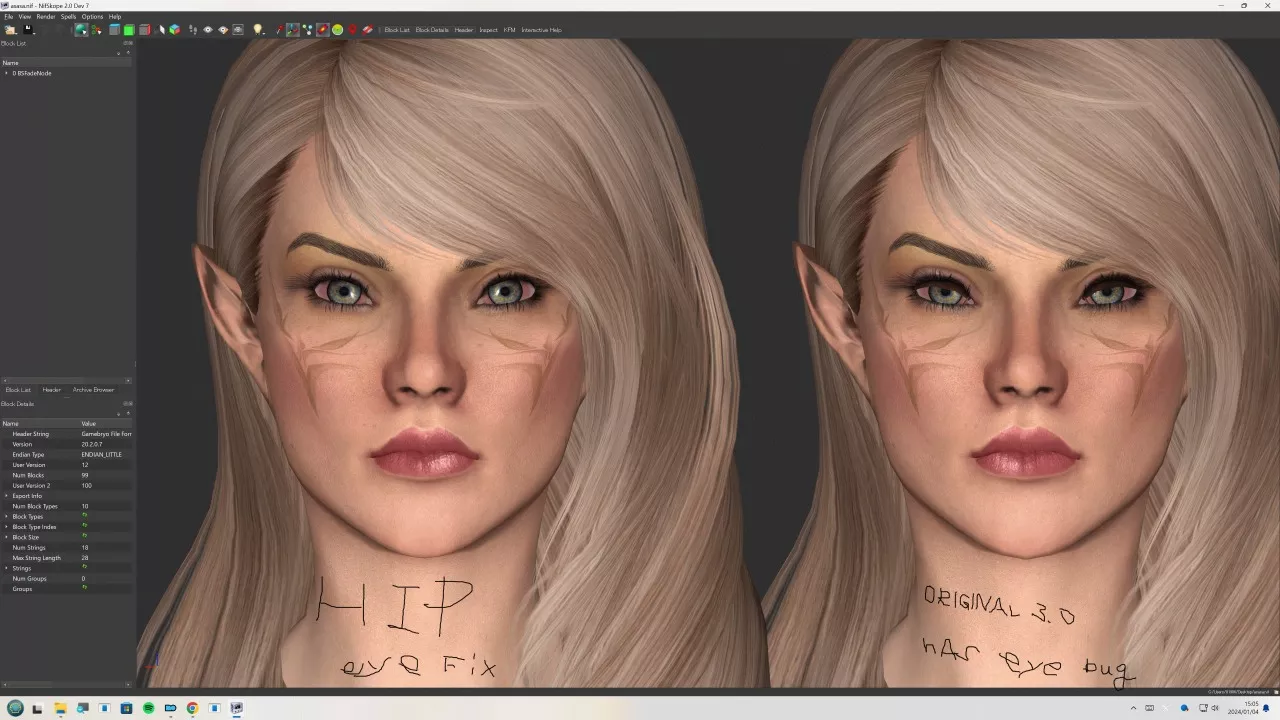Click the Name column header in Block Details
Image resolution: width=1280 pixels, height=720 pixels.
40,423
